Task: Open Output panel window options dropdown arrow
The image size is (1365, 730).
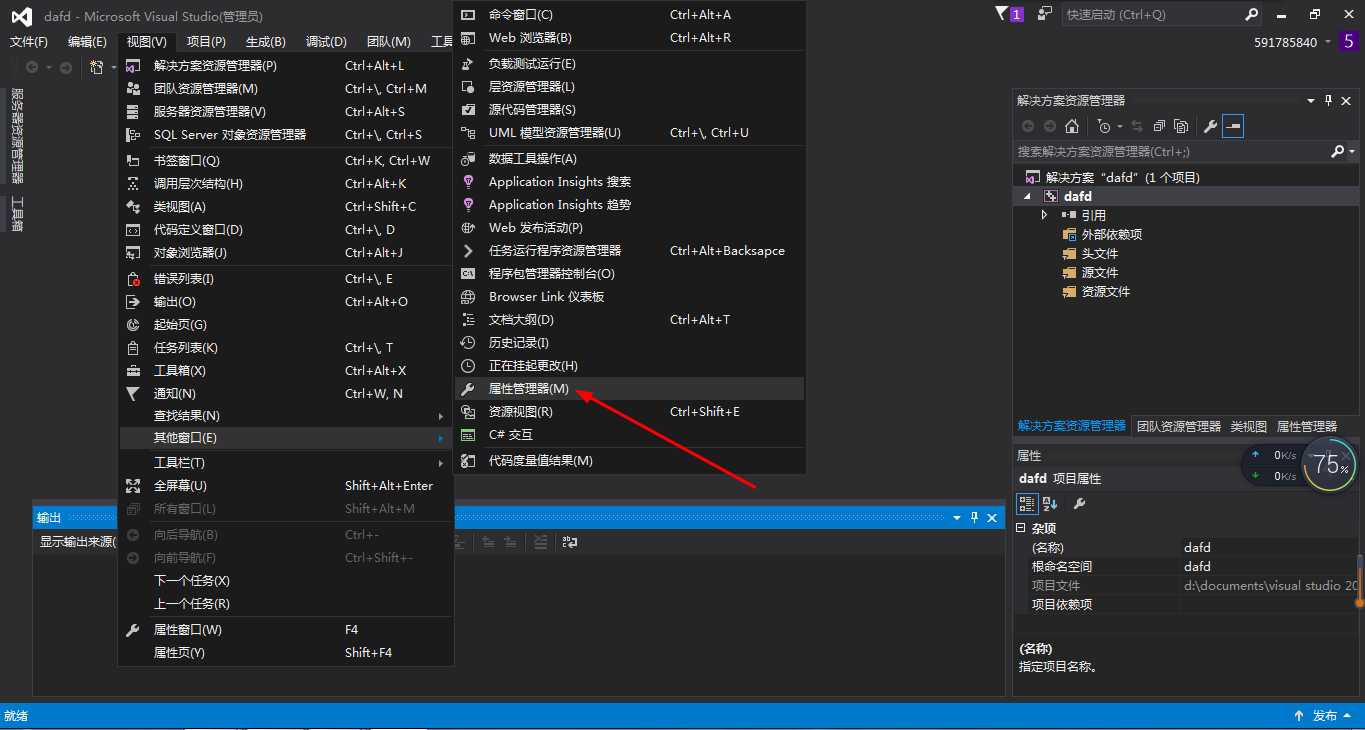Action: 957,517
